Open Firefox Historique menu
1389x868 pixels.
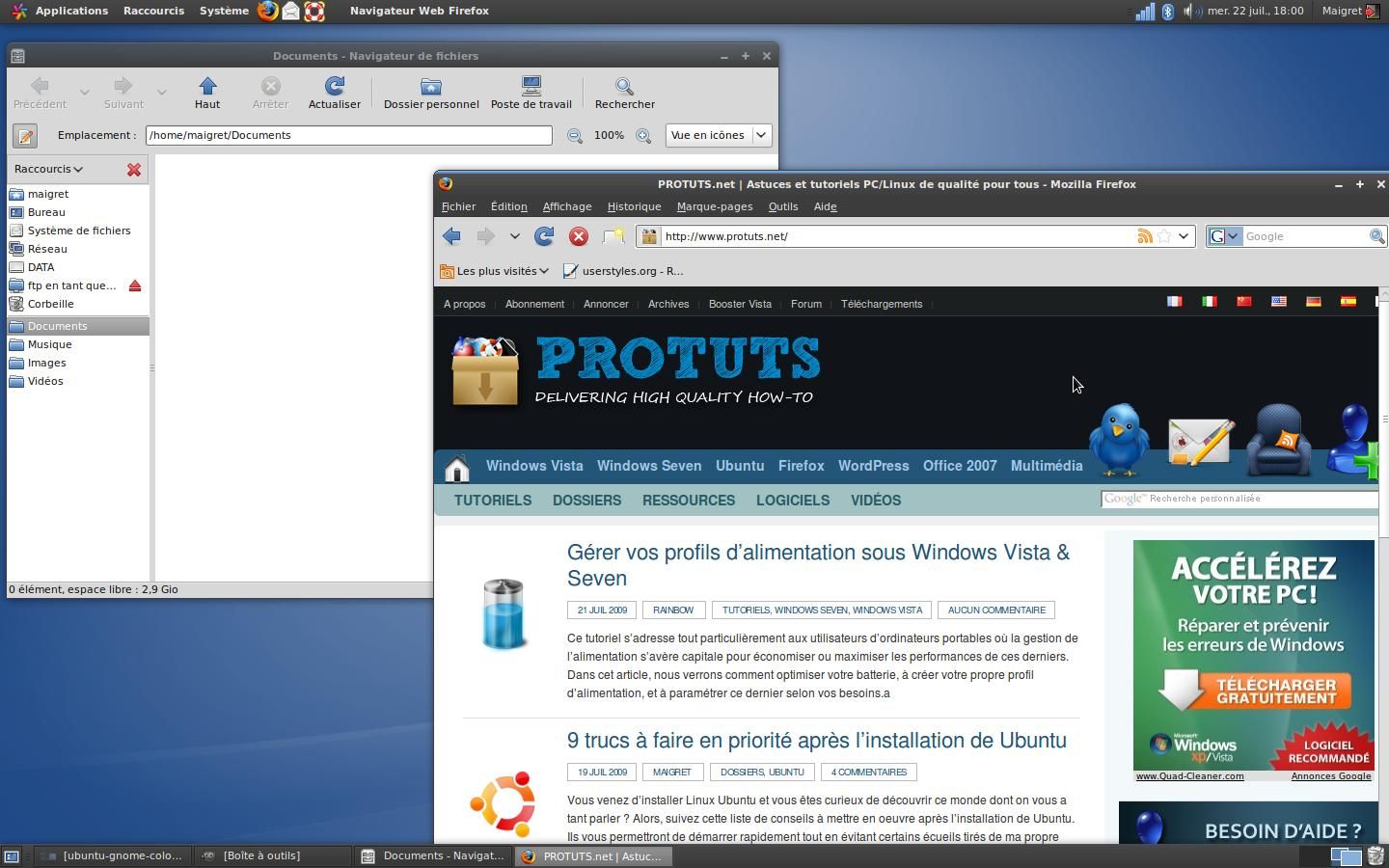[x=634, y=206]
